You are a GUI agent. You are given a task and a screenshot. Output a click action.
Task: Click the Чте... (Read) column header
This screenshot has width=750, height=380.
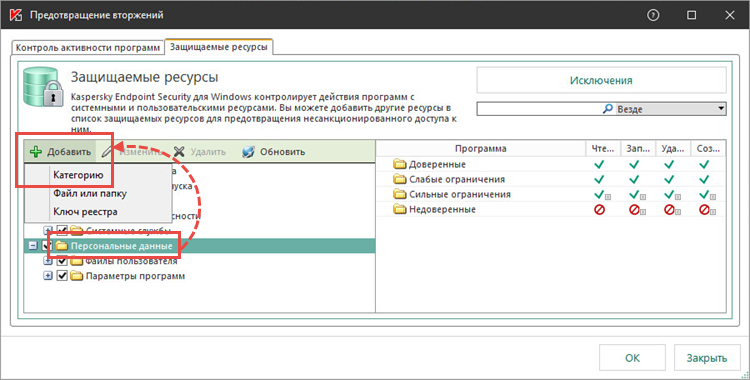[x=603, y=148]
